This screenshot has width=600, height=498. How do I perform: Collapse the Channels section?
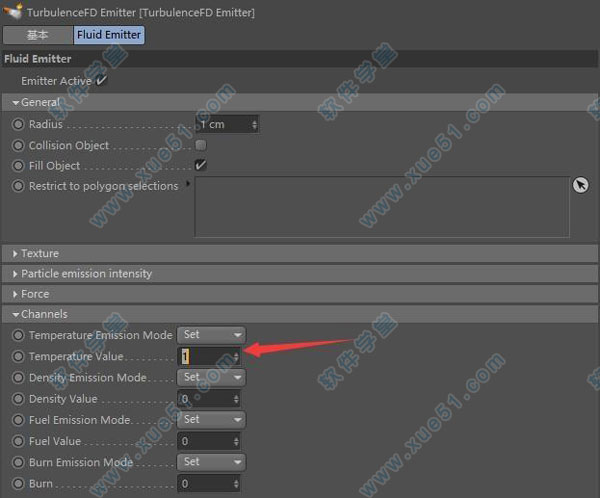click(16, 315)
